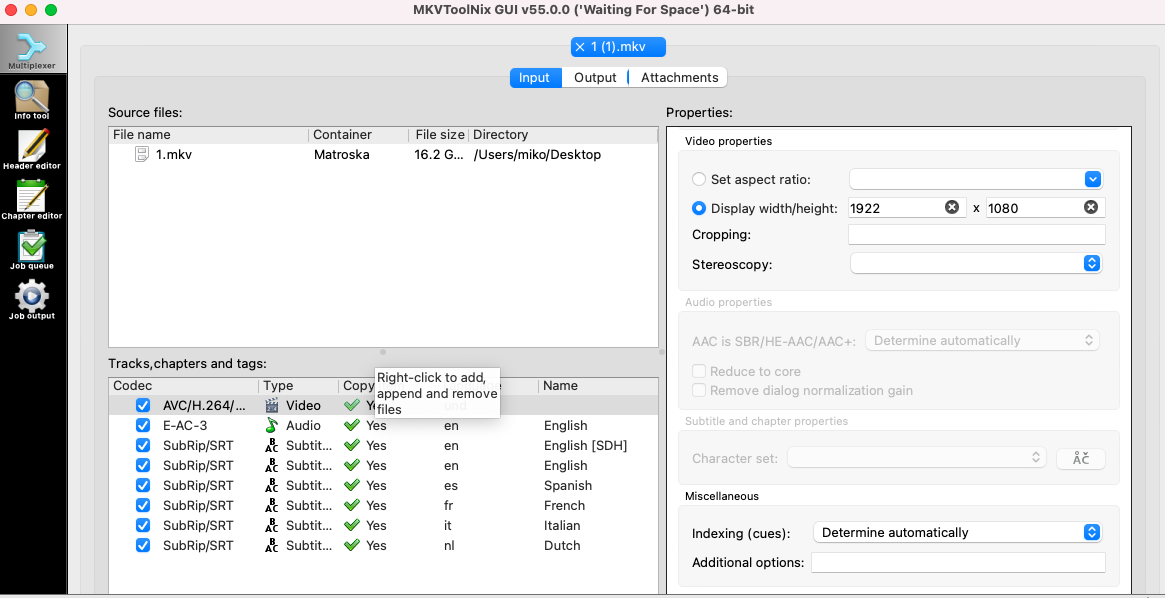Image resolution: width=1165 pixels, height=598 pixels.
Task: Click the subtitle icon in the French row
Action: [272, 506]
